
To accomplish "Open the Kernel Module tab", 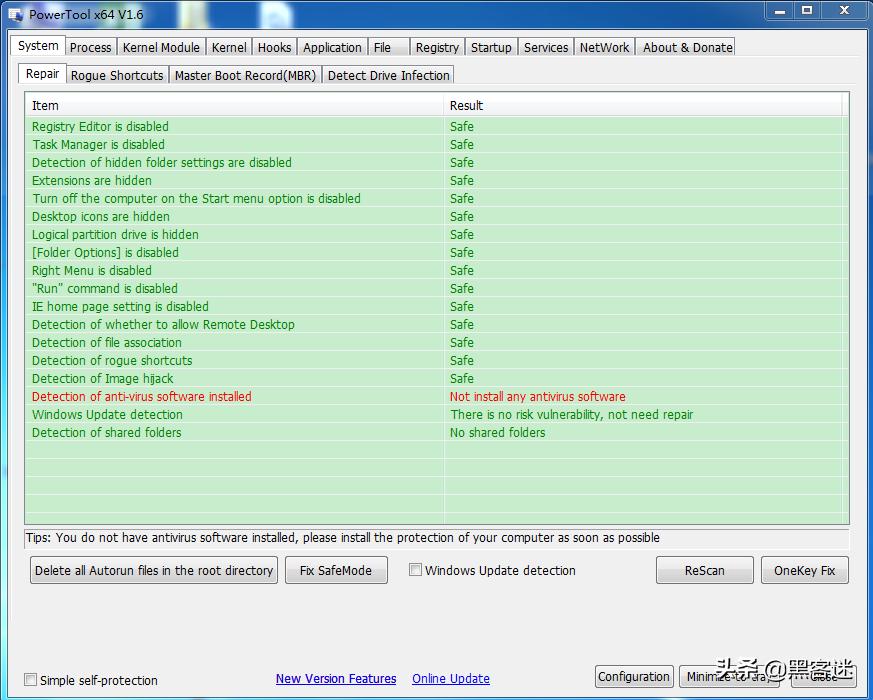I will (x=161, y=47).
